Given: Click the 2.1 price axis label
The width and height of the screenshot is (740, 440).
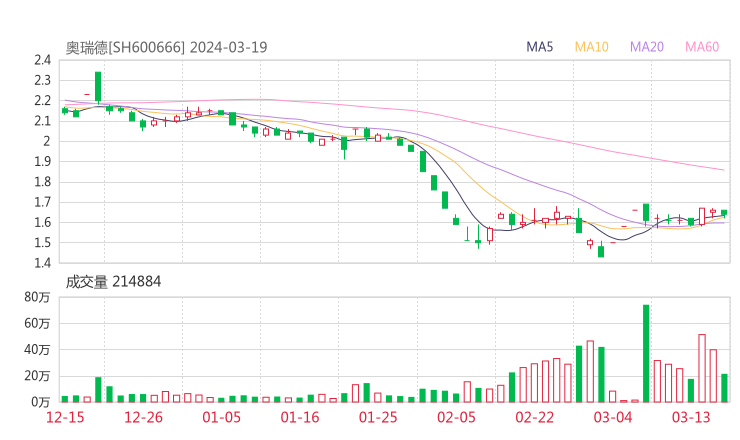Looking at the screenshot, I should tap(42, 121).
